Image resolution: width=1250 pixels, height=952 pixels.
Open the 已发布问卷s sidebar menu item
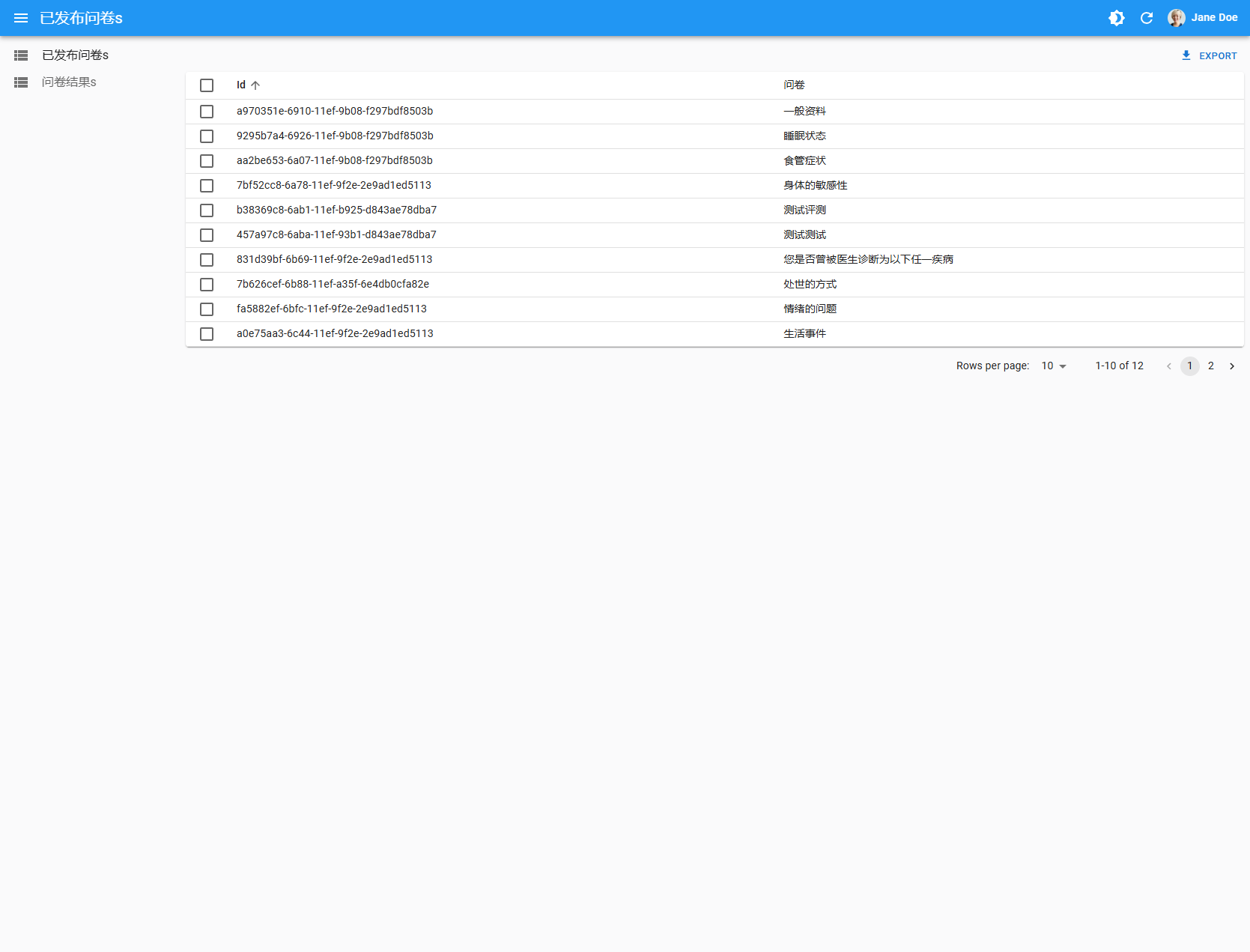coord(75,55)
